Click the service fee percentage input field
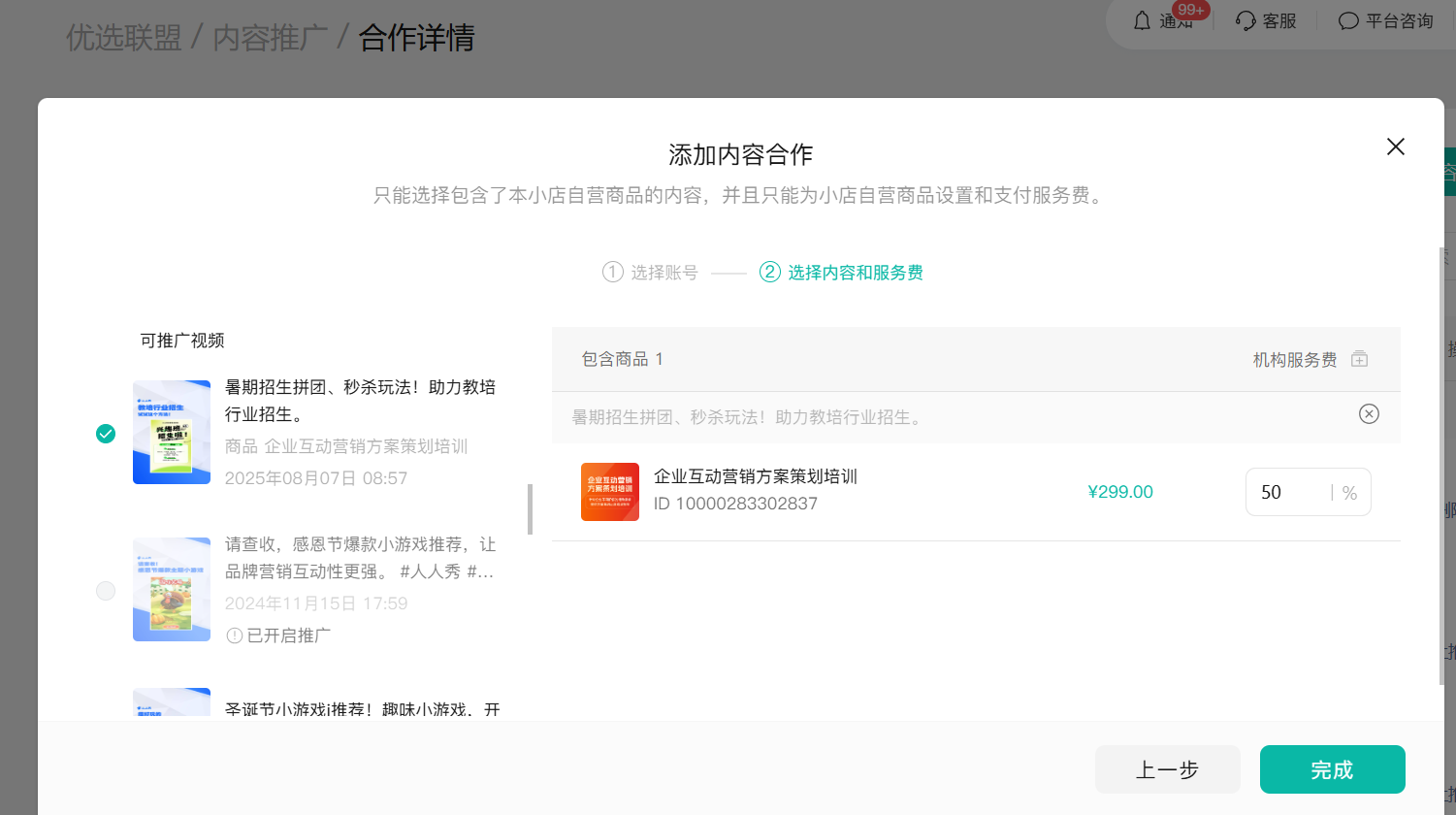This screenshot has width=1456, height=815. [1290, 492]
